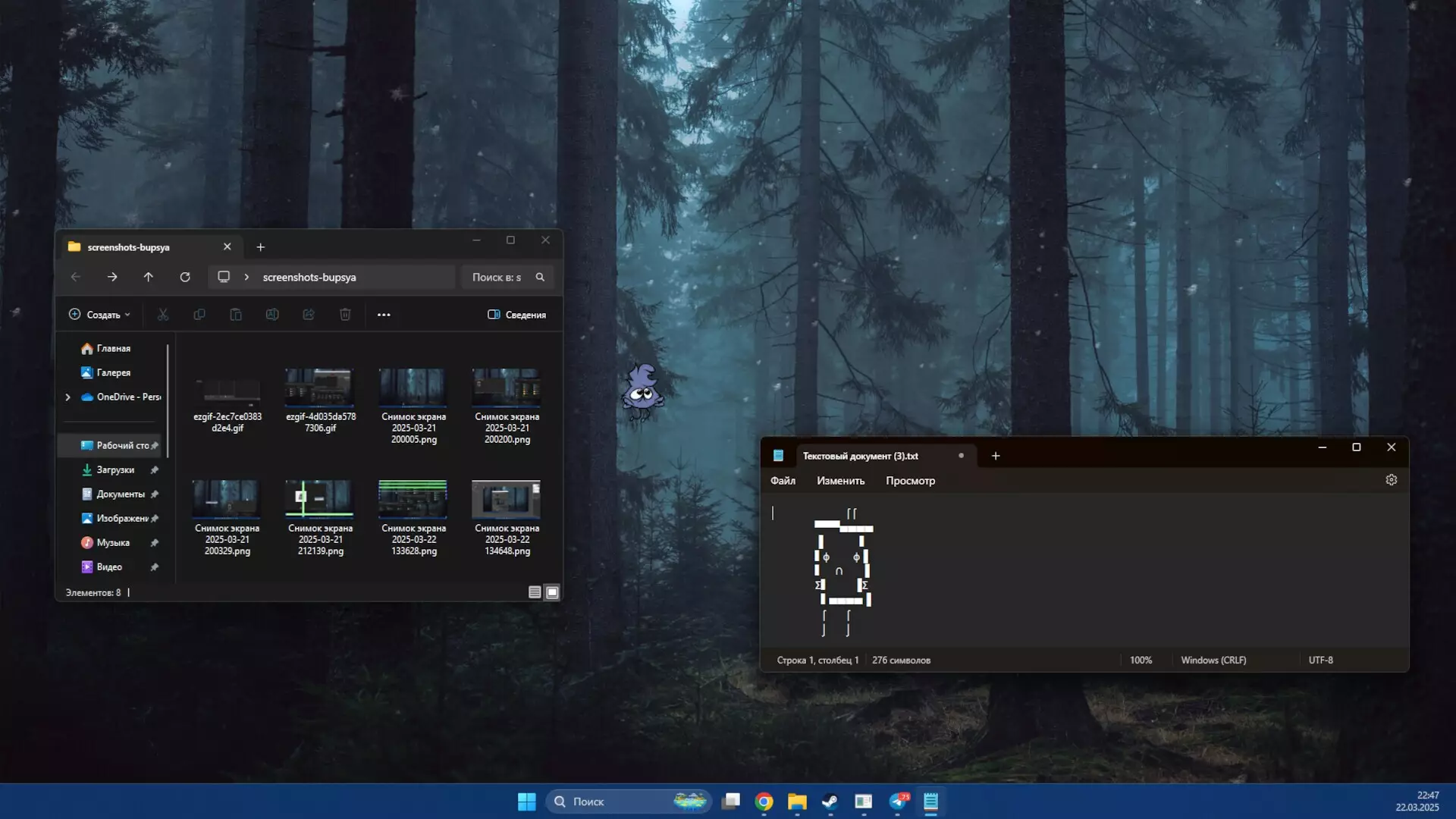Click the Cut scissors icon in Explorer
The image size is (1456, 819).
click(x=163, y=315)
